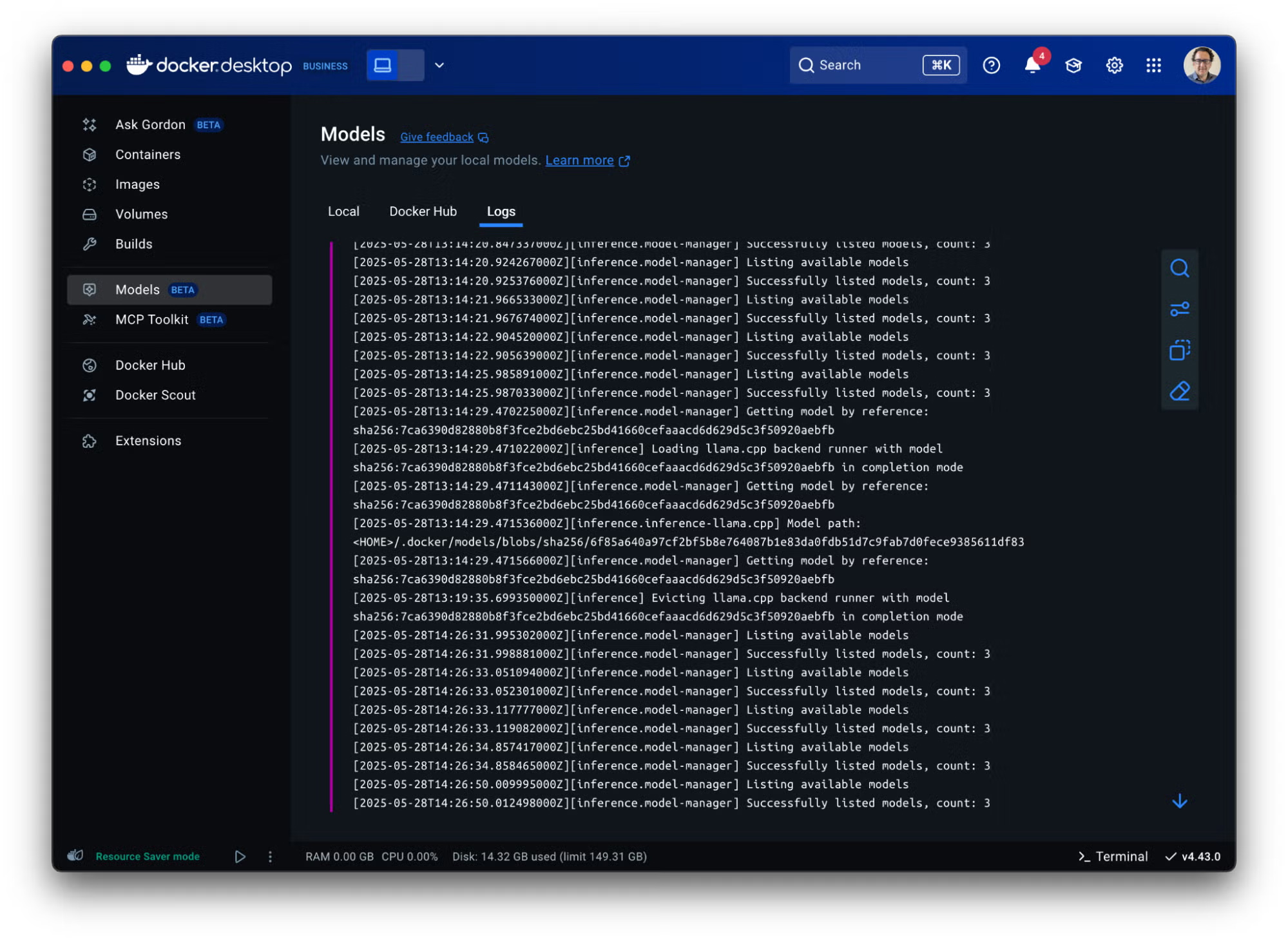
Task: Search logs with magnifier icon
Action: click(1179, 268)
